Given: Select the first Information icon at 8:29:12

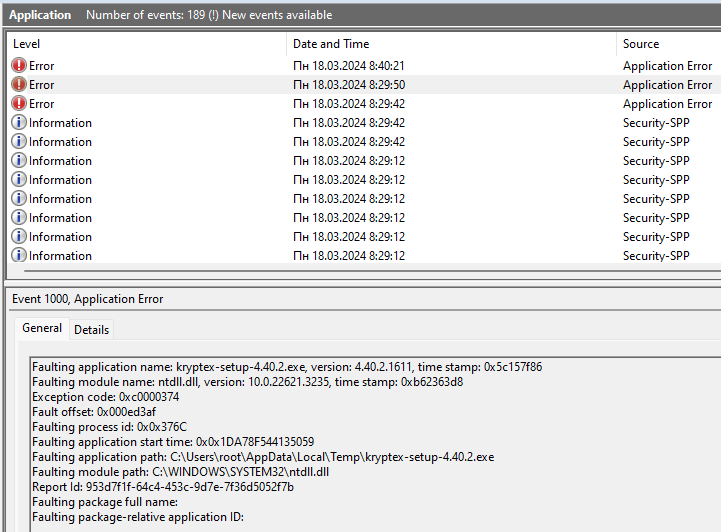Looking at the screenshot, I should (18, 160).
